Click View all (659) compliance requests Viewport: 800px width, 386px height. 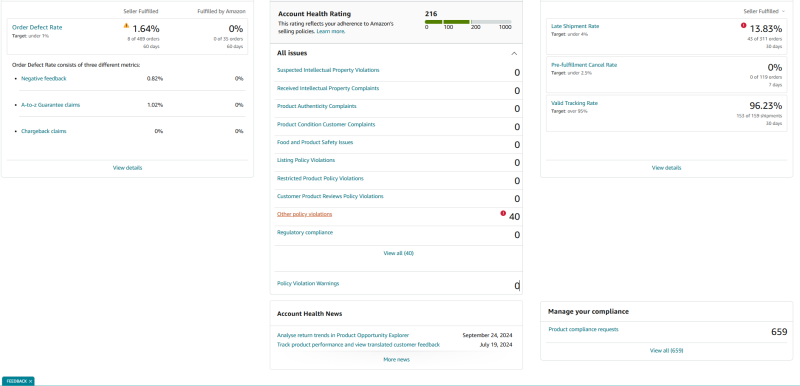tap(666, 351)
